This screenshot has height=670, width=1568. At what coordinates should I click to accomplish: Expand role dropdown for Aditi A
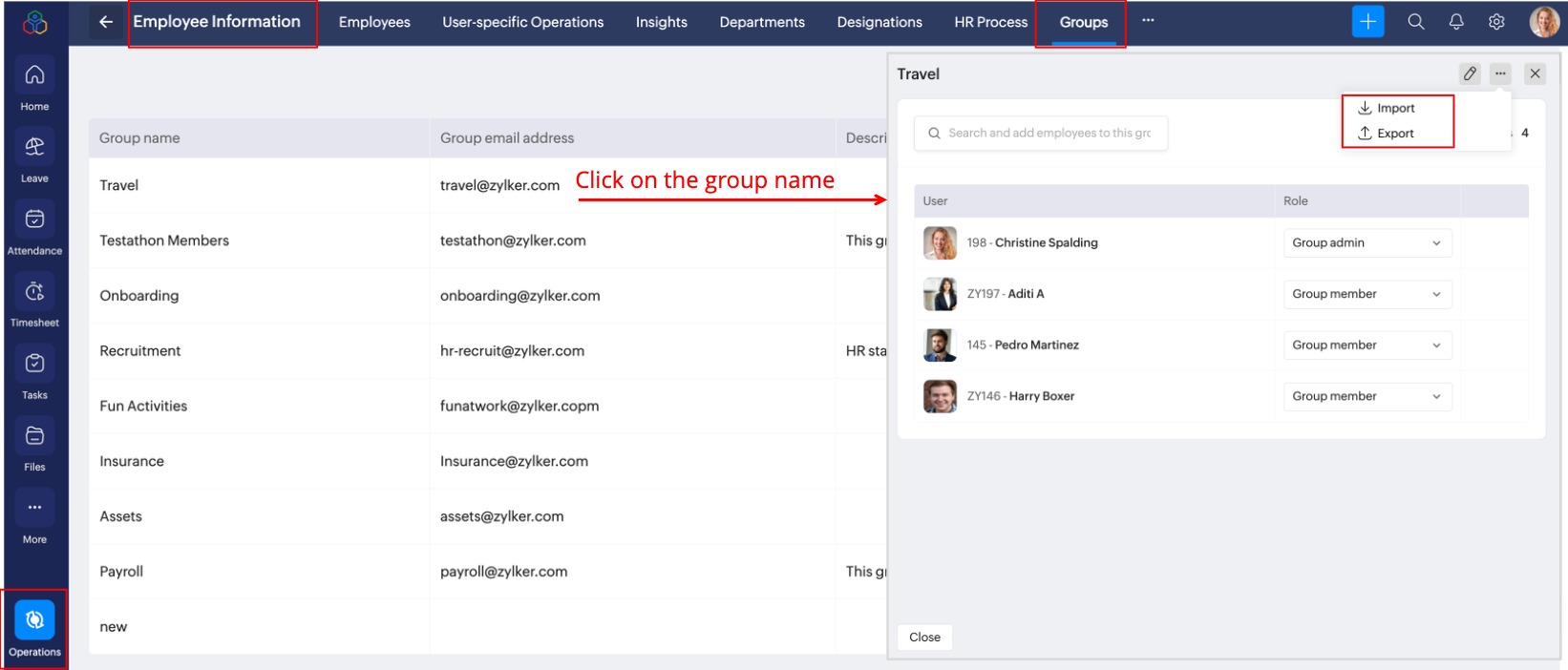point(1367,294)
